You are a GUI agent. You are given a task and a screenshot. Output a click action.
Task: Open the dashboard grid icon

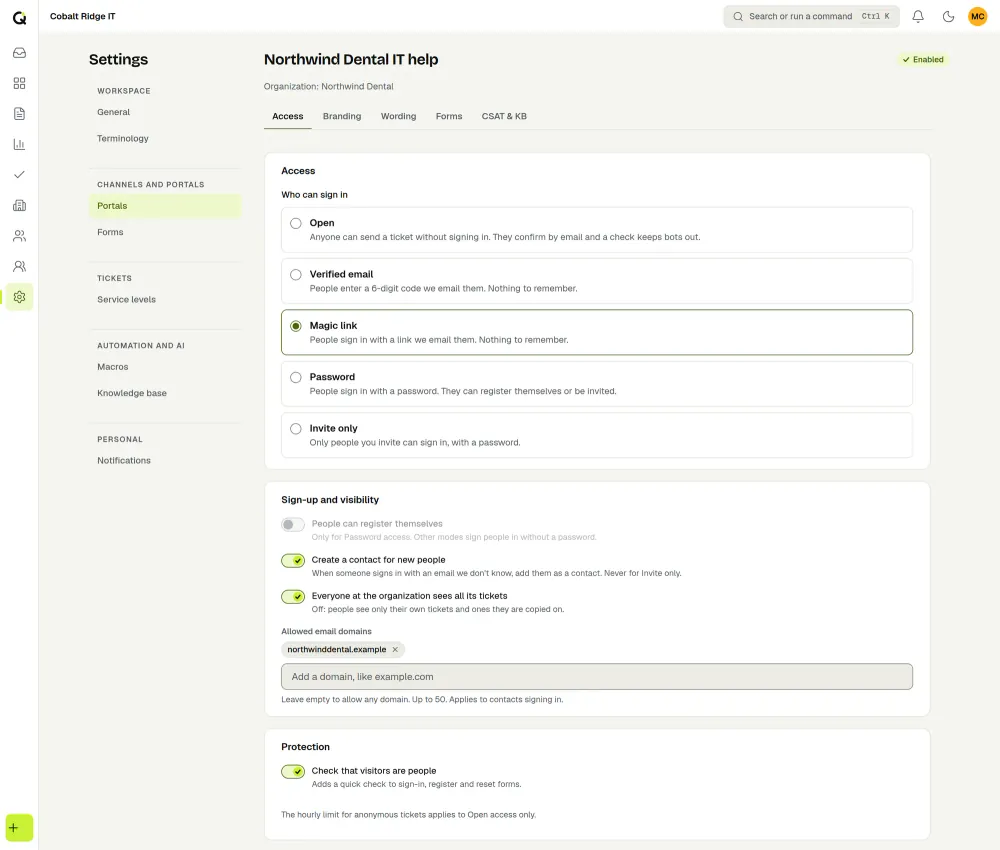click(20, 84)
